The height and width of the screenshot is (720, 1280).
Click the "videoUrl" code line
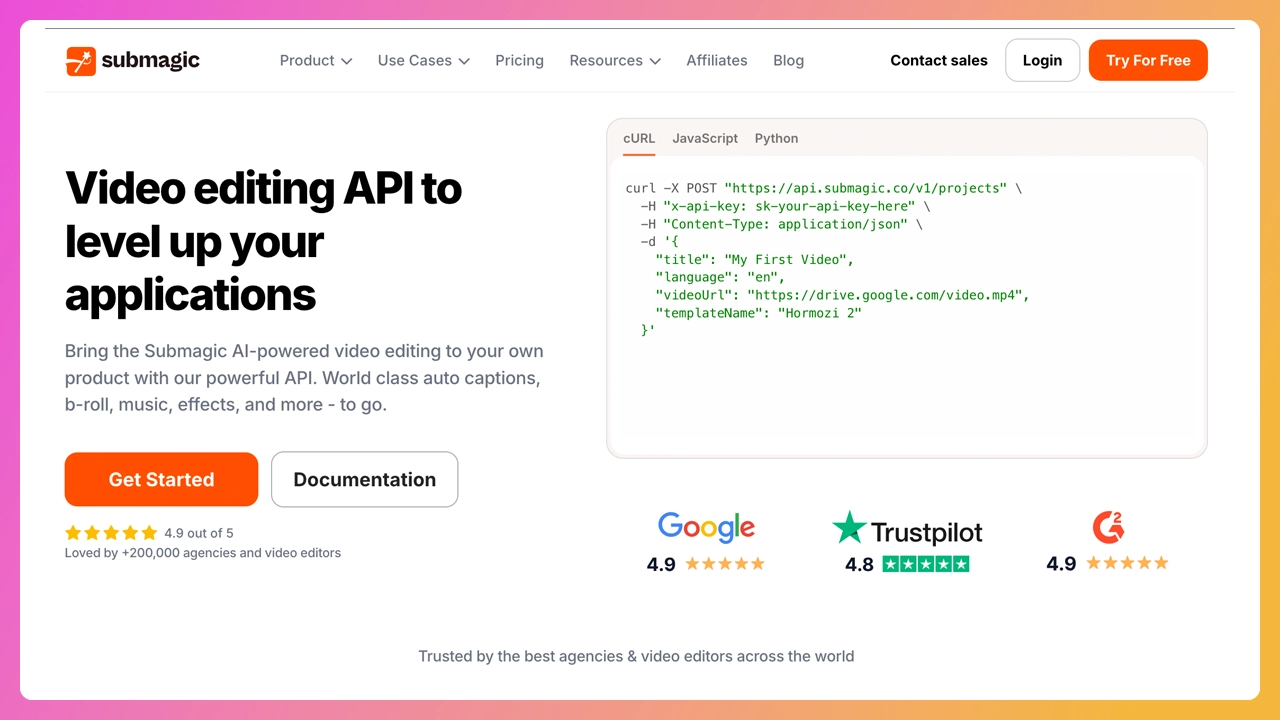pyautogui.click(x=842, y=296)
